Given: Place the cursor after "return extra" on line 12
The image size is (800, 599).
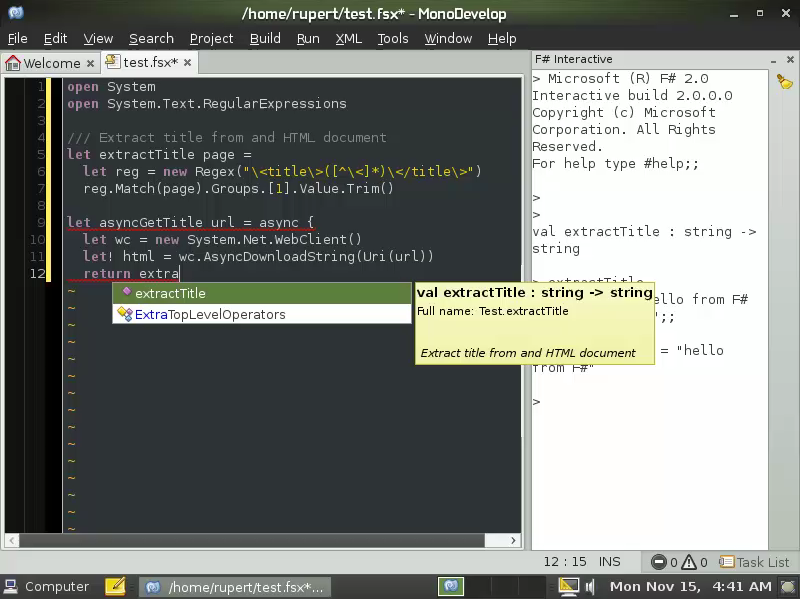Looking at the screenshot, I should (x=180, y=273).
